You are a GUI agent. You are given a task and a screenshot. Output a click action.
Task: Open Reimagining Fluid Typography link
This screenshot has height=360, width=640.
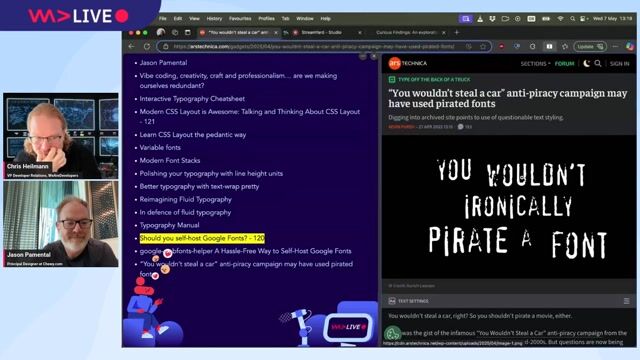click(186, 200)
